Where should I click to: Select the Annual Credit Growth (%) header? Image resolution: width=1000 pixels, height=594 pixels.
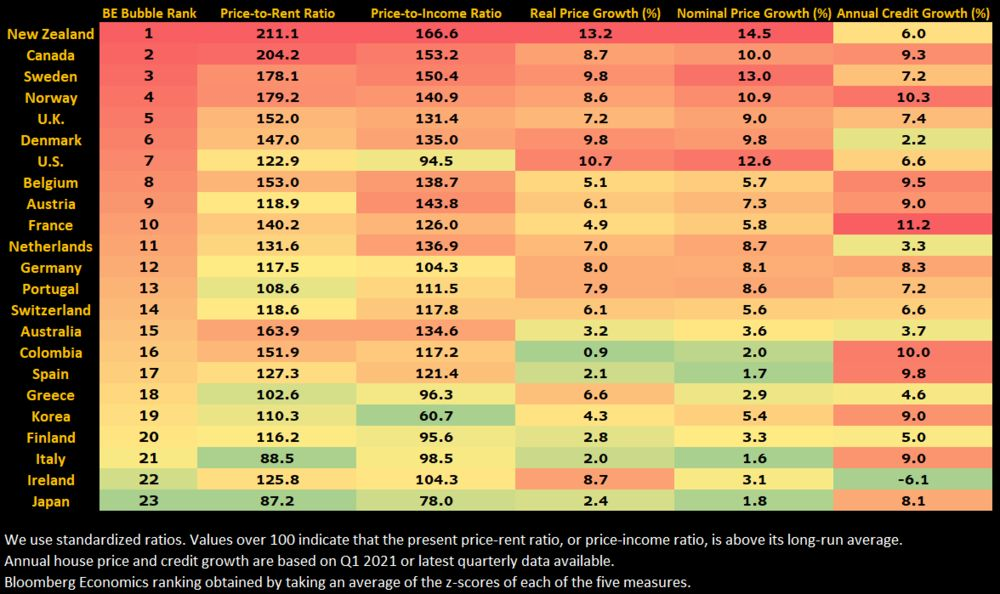point(914,13)
